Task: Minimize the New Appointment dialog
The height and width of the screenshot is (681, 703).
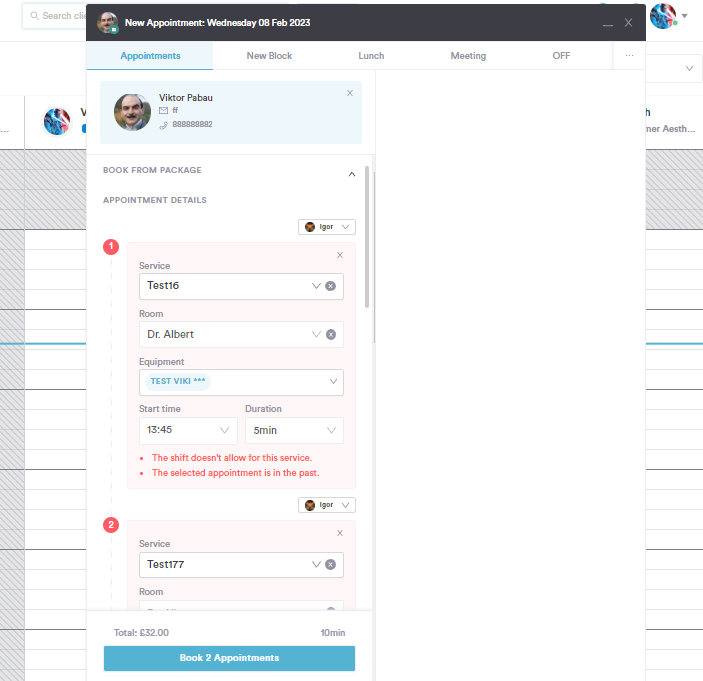Action: (607, 23)
